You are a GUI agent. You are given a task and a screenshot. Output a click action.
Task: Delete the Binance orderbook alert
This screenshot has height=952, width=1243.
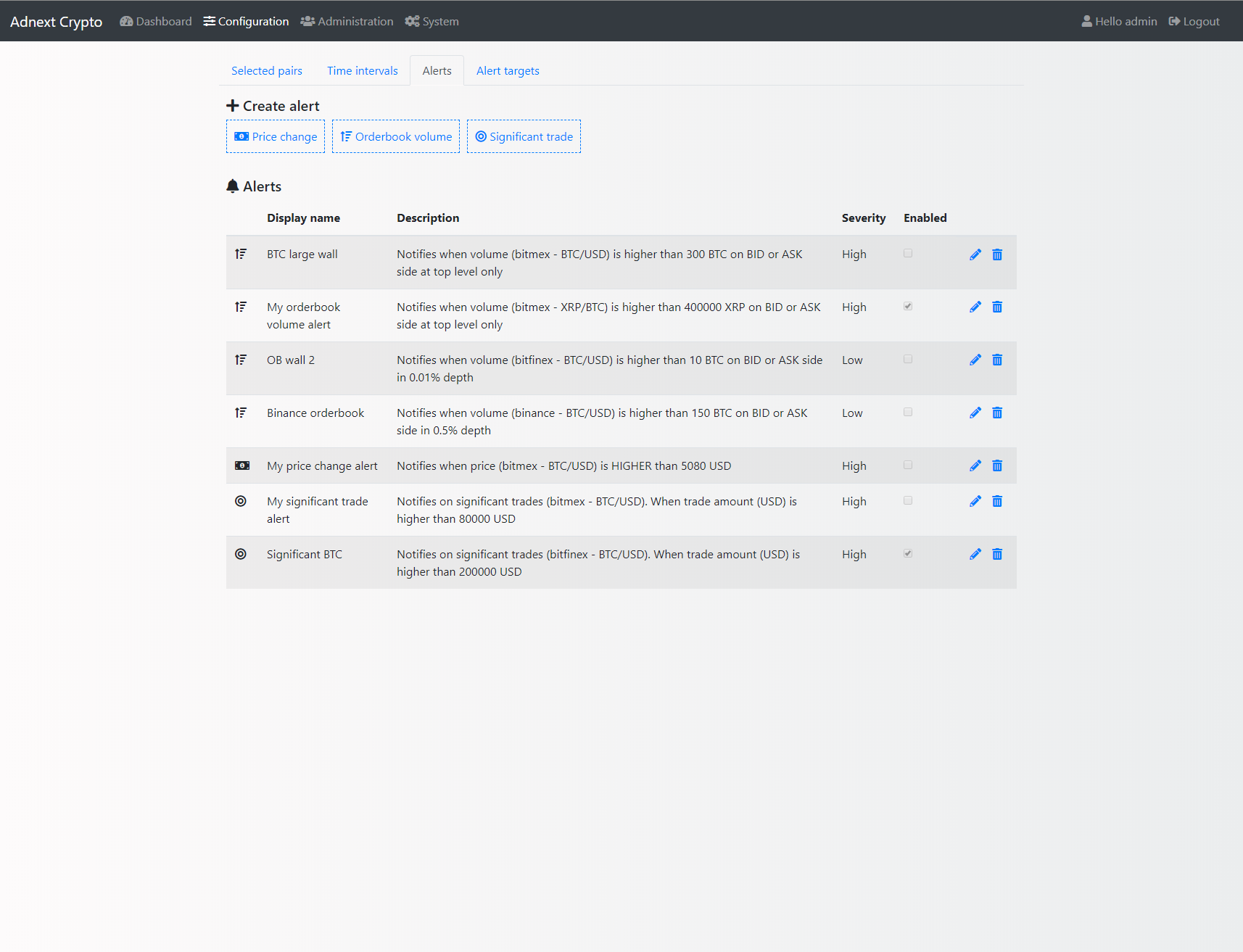[997, 413]
